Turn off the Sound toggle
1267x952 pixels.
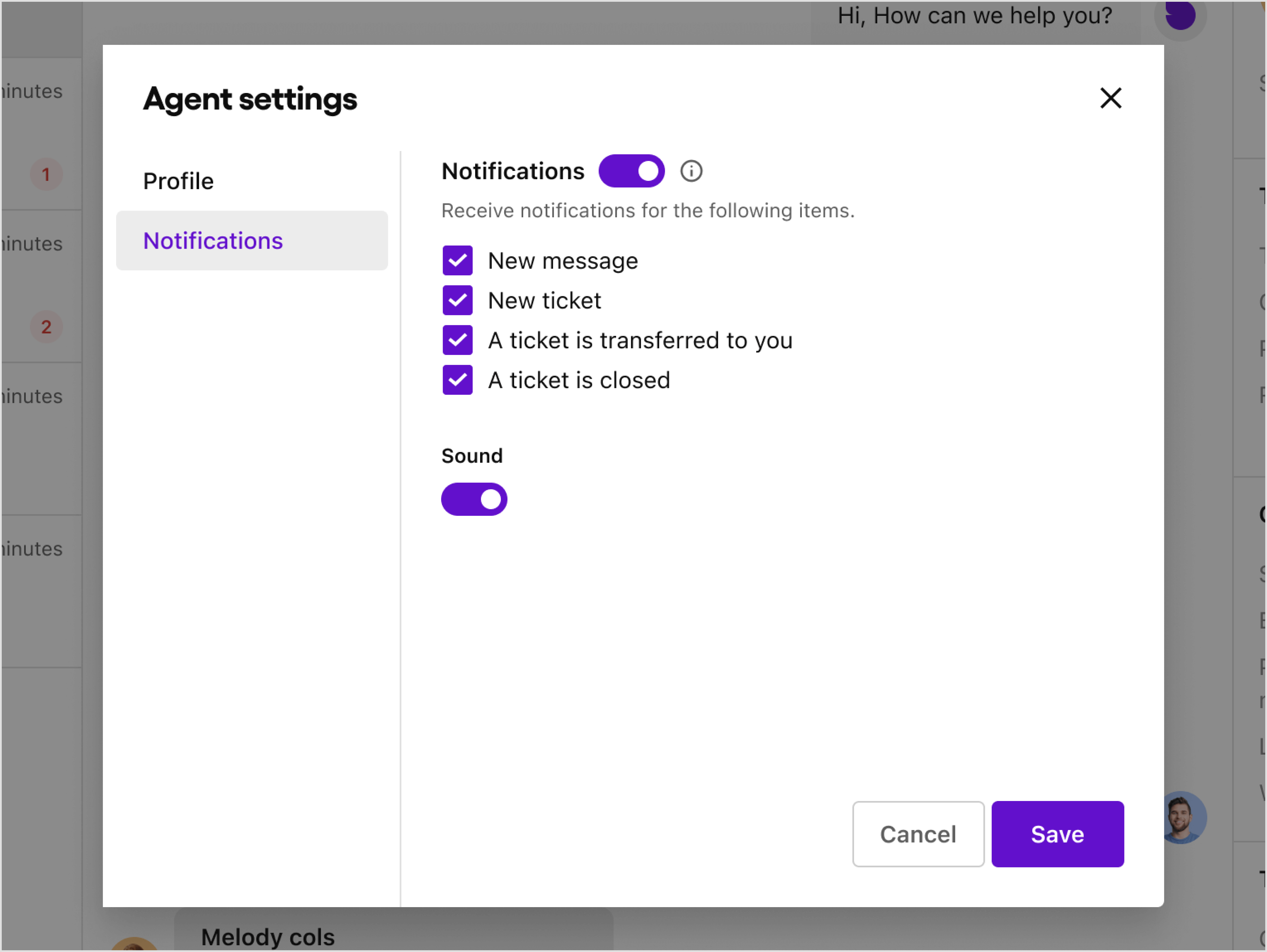pyautogui.click(x=474, y=499)
